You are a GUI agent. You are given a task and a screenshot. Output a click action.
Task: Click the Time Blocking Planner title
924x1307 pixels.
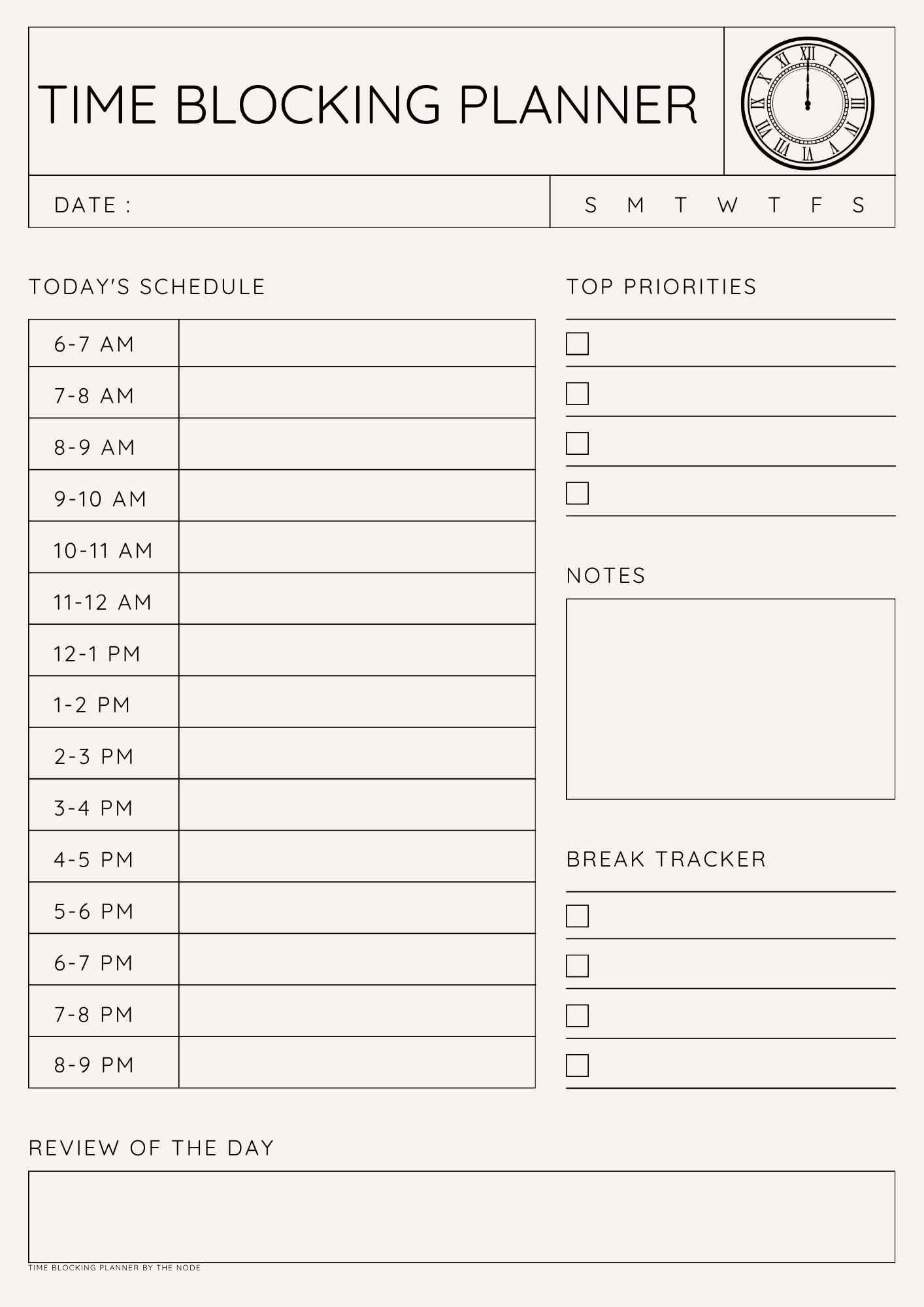click(x=368, y=105)
